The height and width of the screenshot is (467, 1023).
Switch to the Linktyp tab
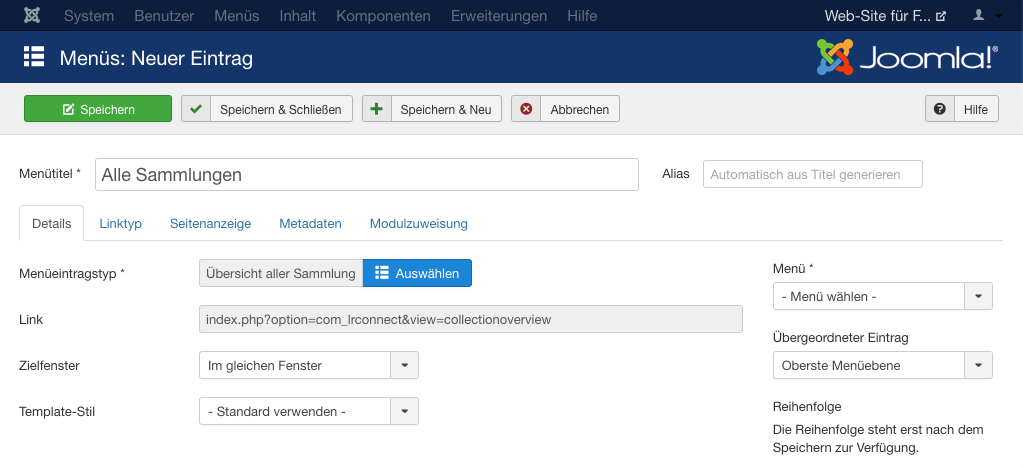[x=121, y=223]
